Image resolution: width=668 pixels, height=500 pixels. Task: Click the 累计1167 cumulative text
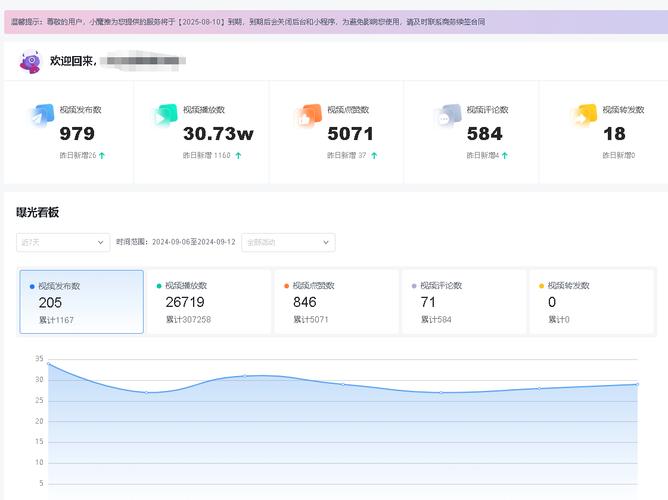coord(56,320)
